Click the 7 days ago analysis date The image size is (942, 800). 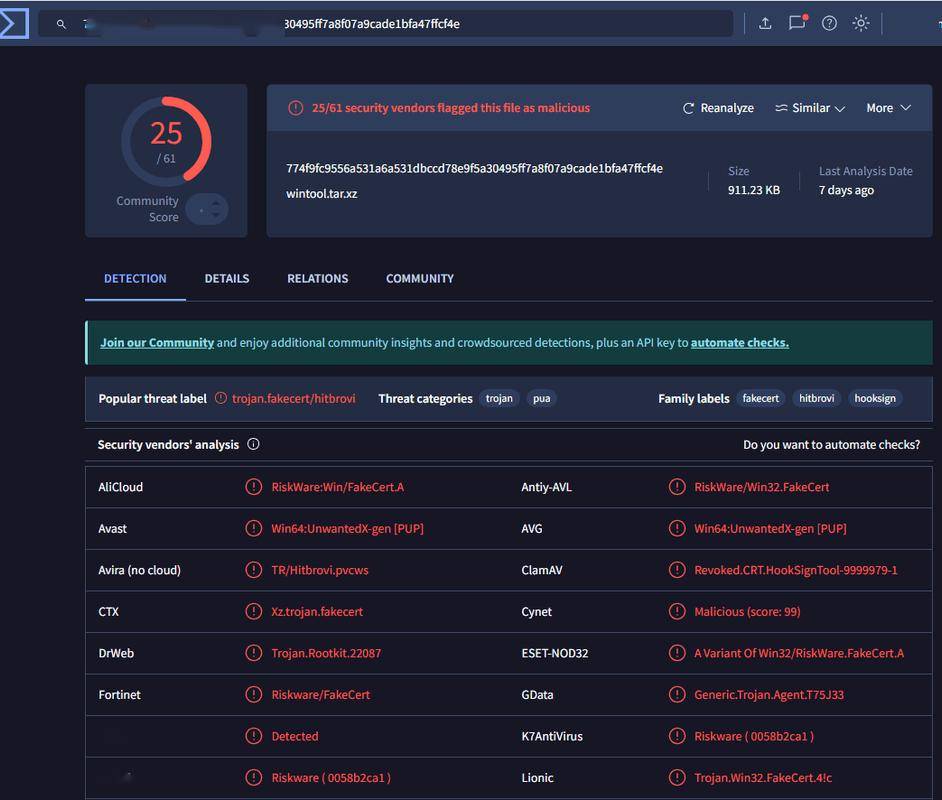point(846,190)
